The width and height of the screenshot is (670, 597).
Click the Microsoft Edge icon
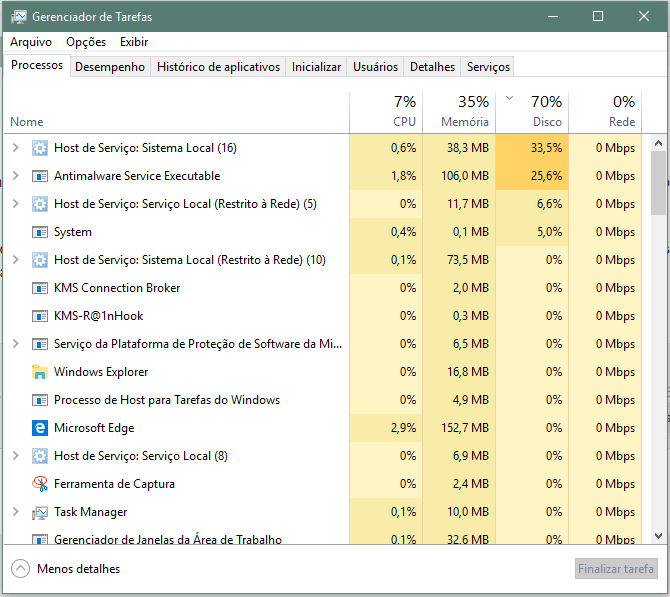tap(40, 428)
